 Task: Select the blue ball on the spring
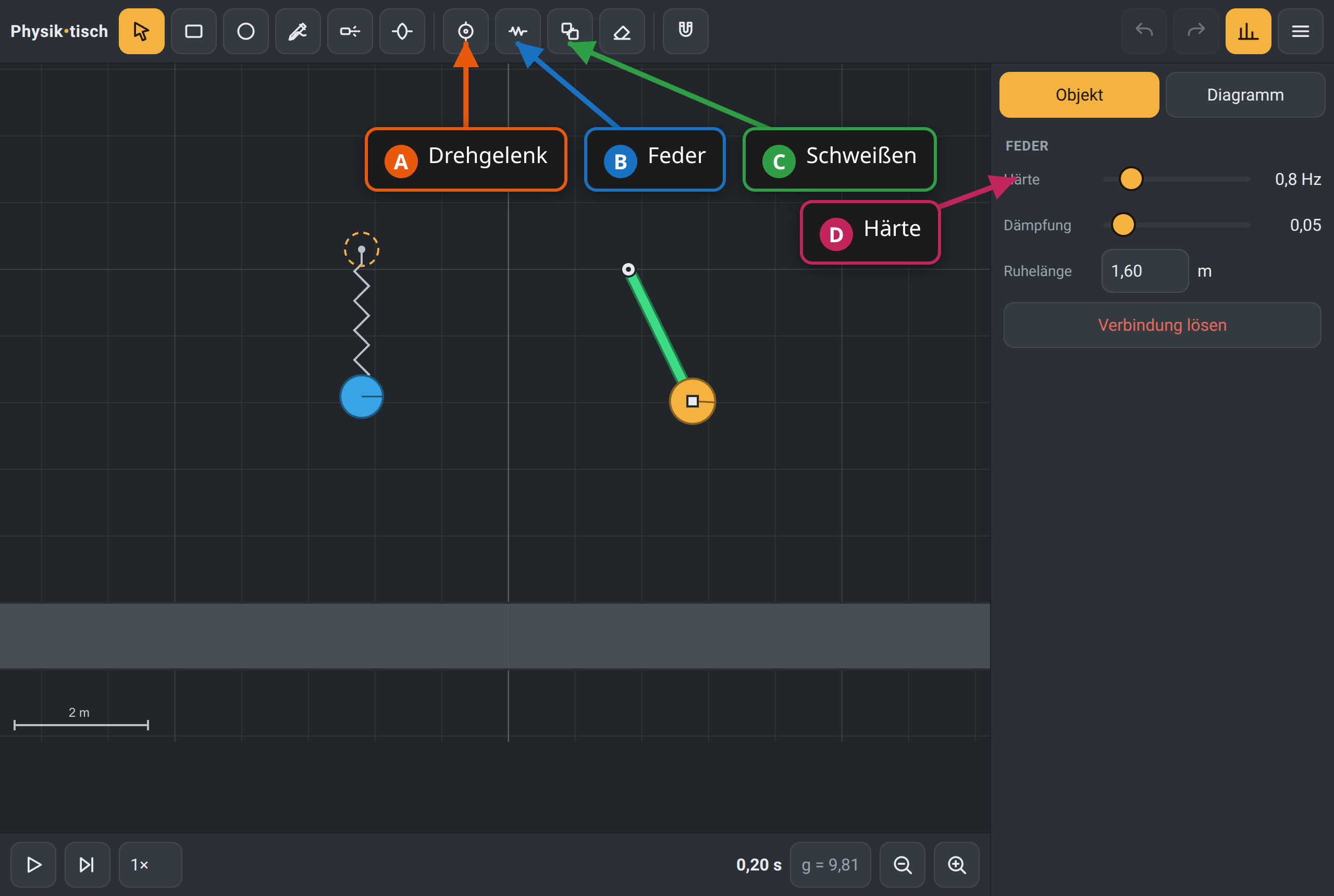point(361,396)
